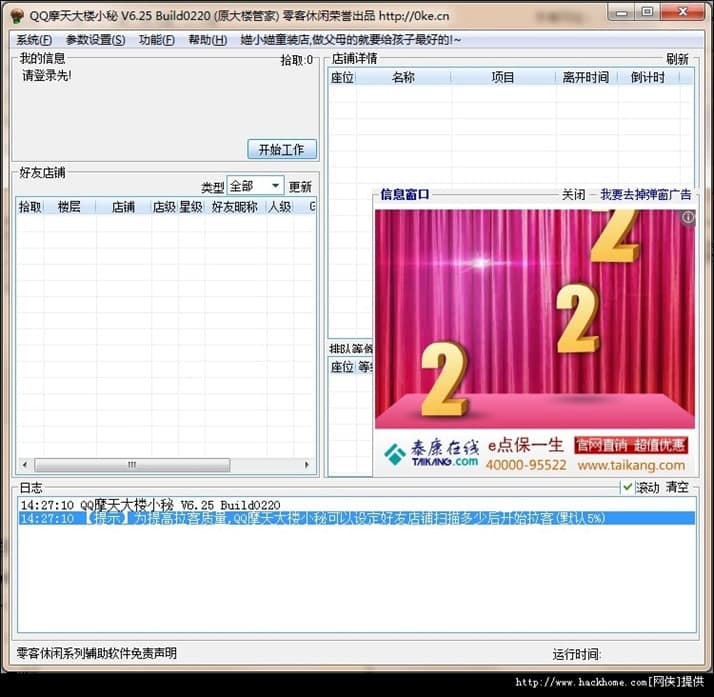Sort by 店级 column header
Screen dimensions: 714x697
164,207
